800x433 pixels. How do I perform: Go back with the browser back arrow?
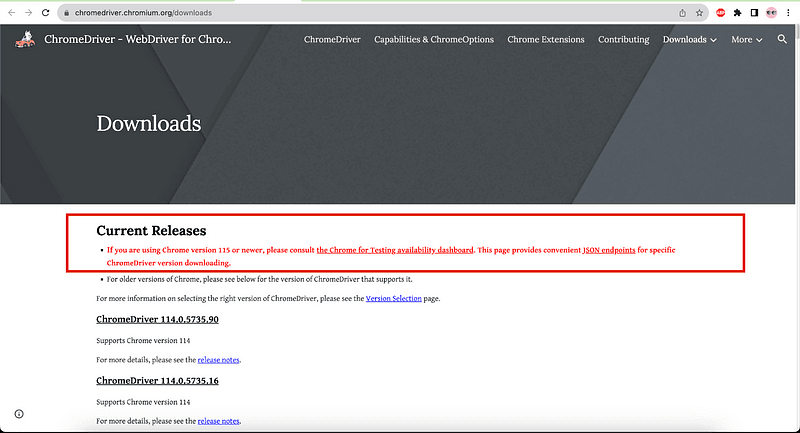[x=11, y=13]
